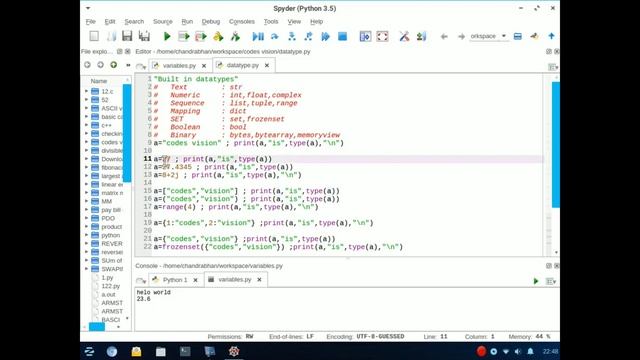Open PYTHONPATH manager icon
The height and width of the screenshot is (360, 640).
421,36
